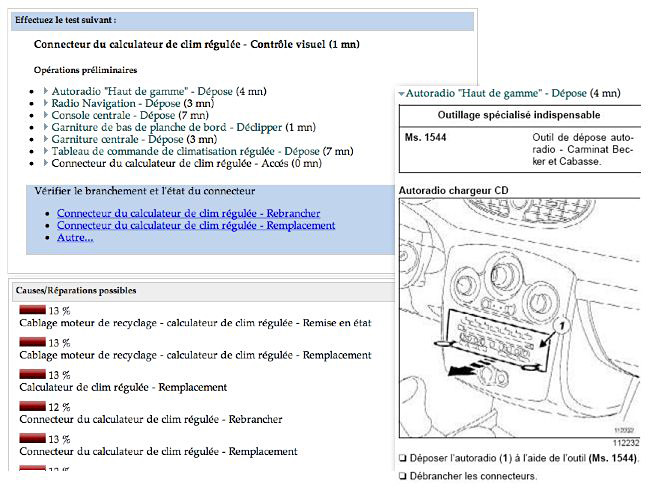The width and height of the screenshot is (656, 498).
Task: Expand the Radio Navigation - Dépose arrow
Action: (46, 103)
